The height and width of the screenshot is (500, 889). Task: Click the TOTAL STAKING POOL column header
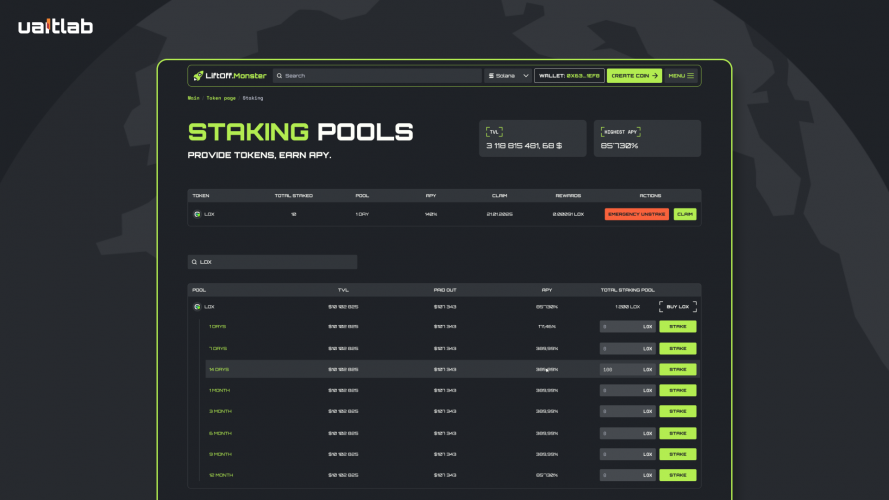click(628, 290)
